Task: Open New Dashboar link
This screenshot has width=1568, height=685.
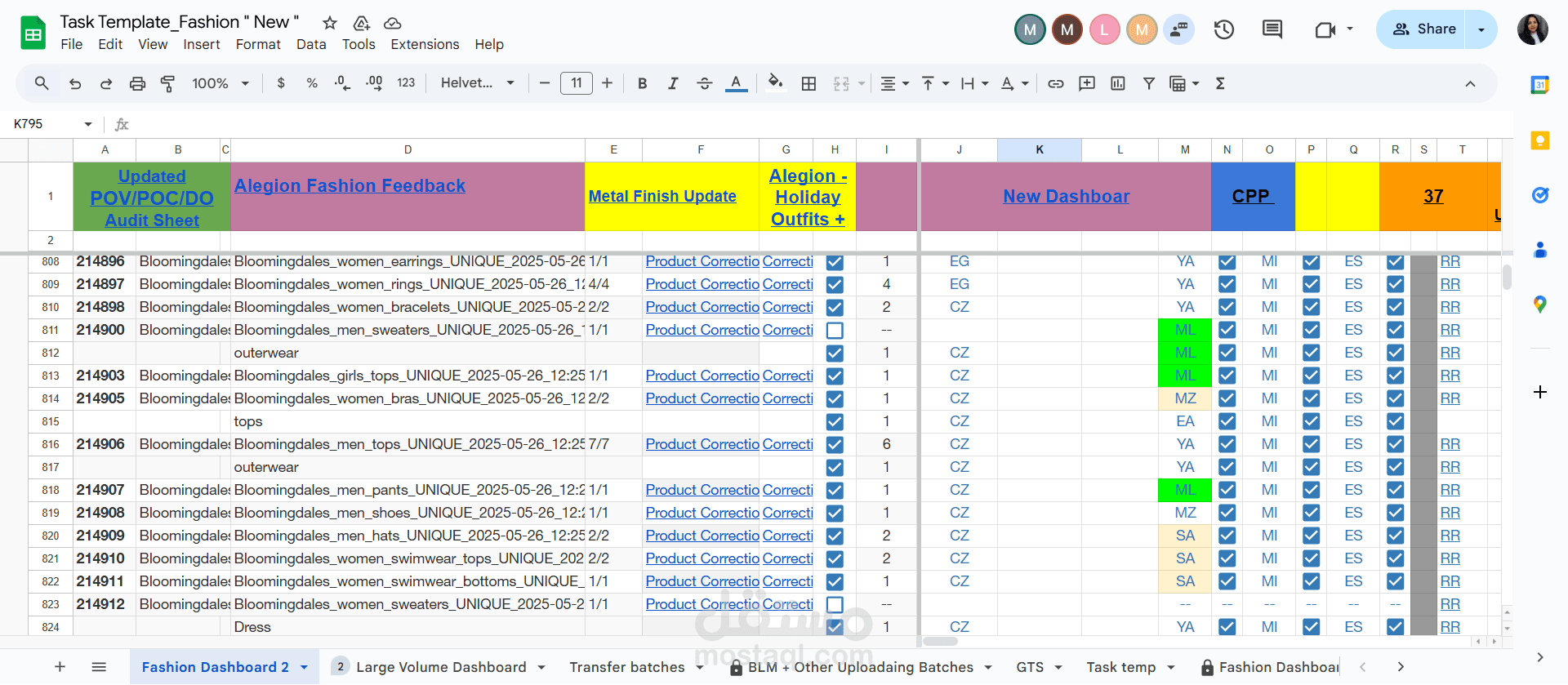Action: coord(1067,196)
